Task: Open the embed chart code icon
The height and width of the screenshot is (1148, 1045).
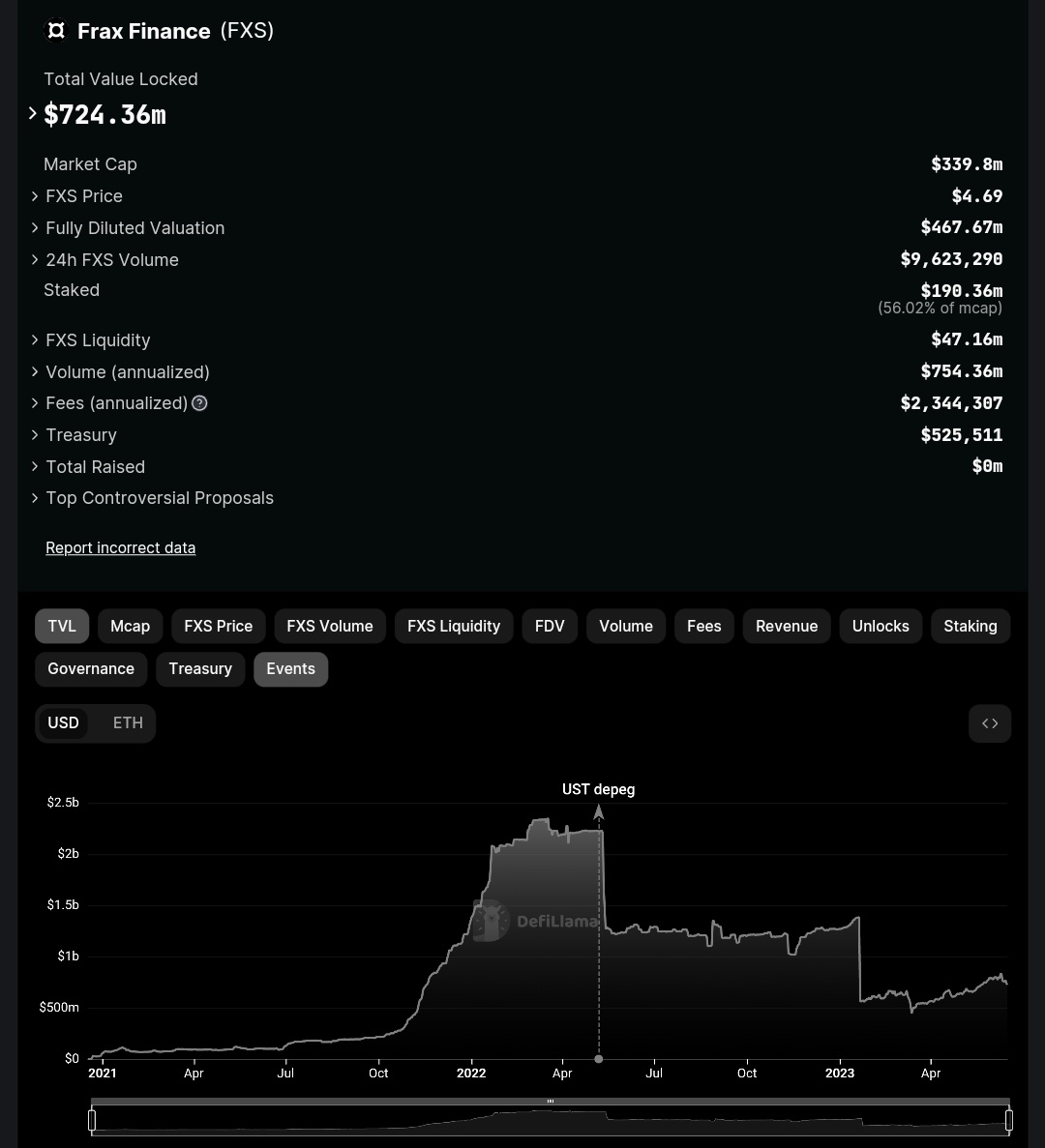Action: pos(989,723)
